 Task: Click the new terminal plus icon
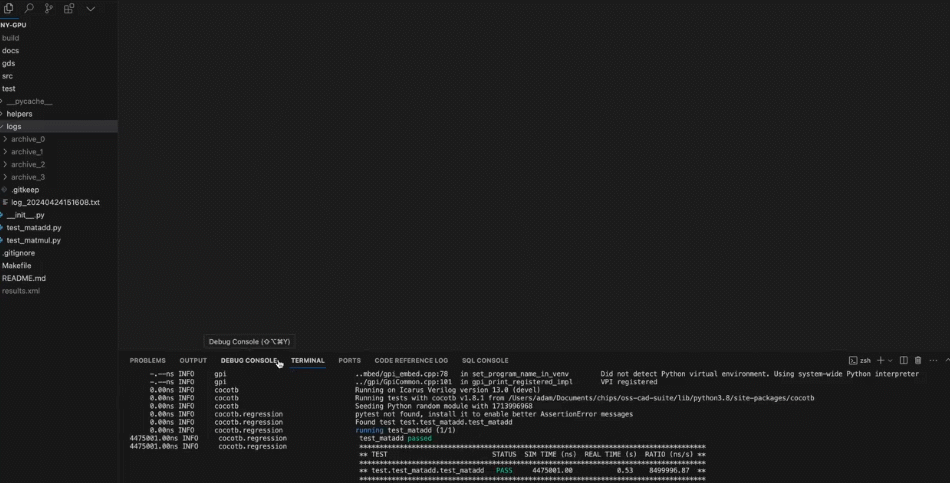click(x=880, y=360)
